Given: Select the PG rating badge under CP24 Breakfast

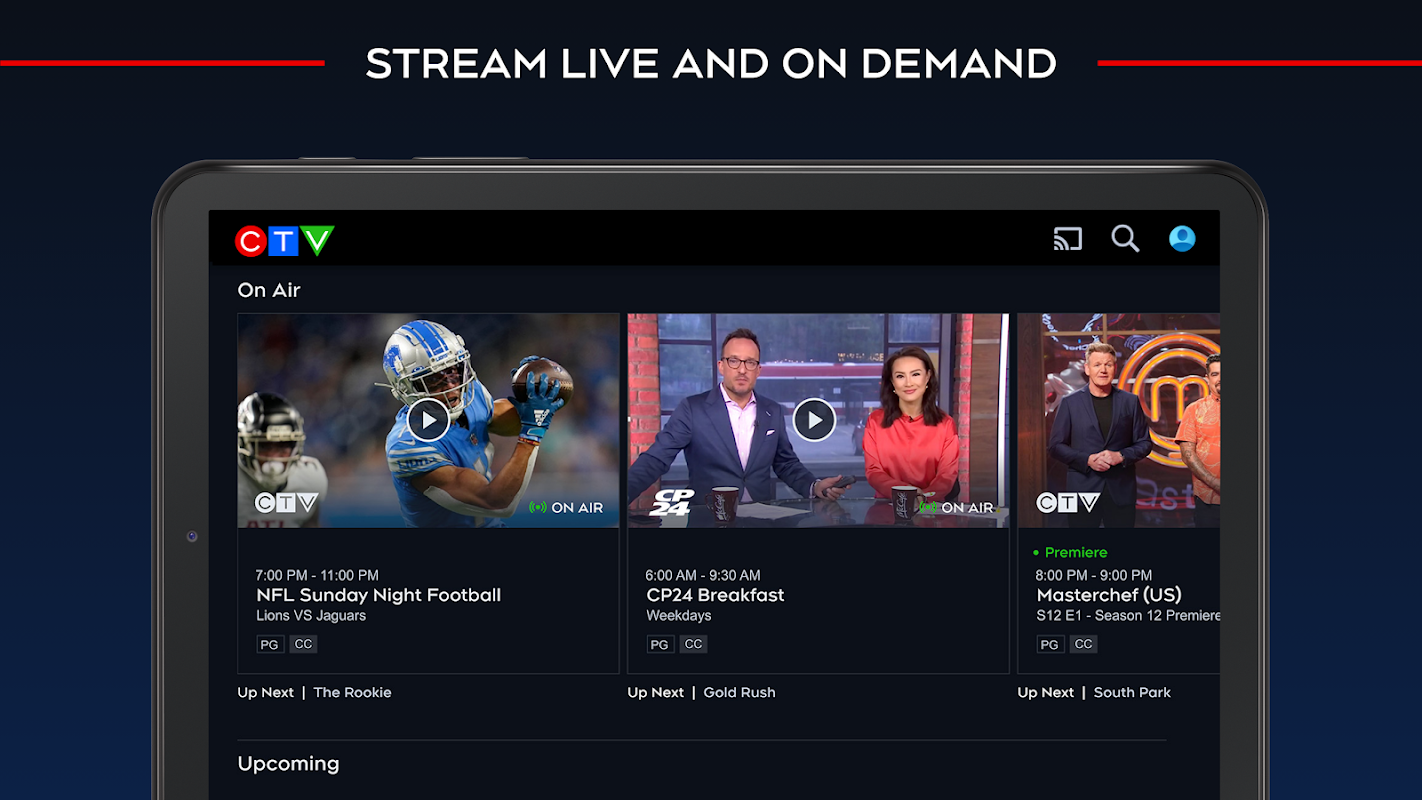Looking at the screenshot, I should pyautogui.click(x=659, y=644).
